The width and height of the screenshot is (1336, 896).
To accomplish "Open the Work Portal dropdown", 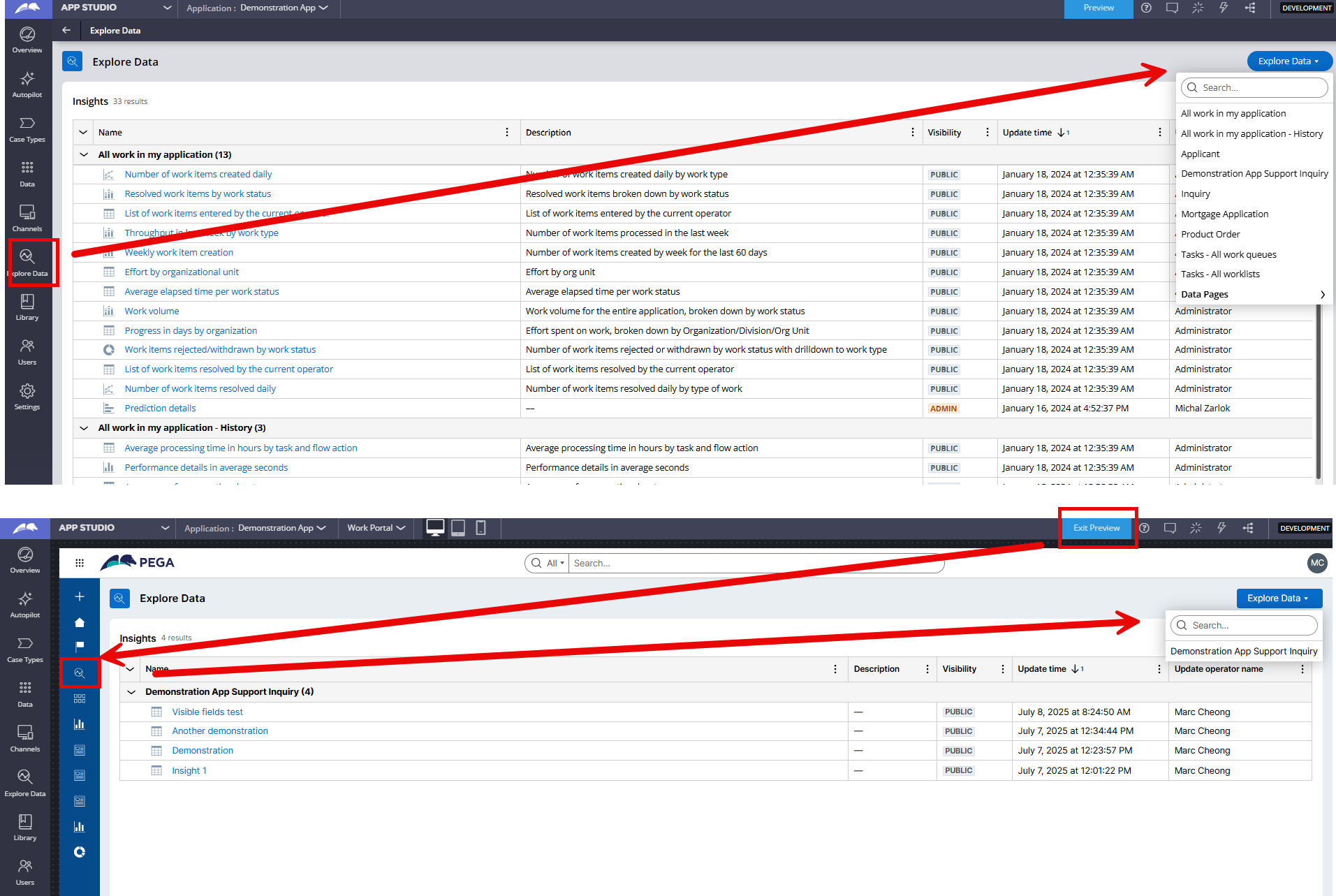I will coord(376,528).
